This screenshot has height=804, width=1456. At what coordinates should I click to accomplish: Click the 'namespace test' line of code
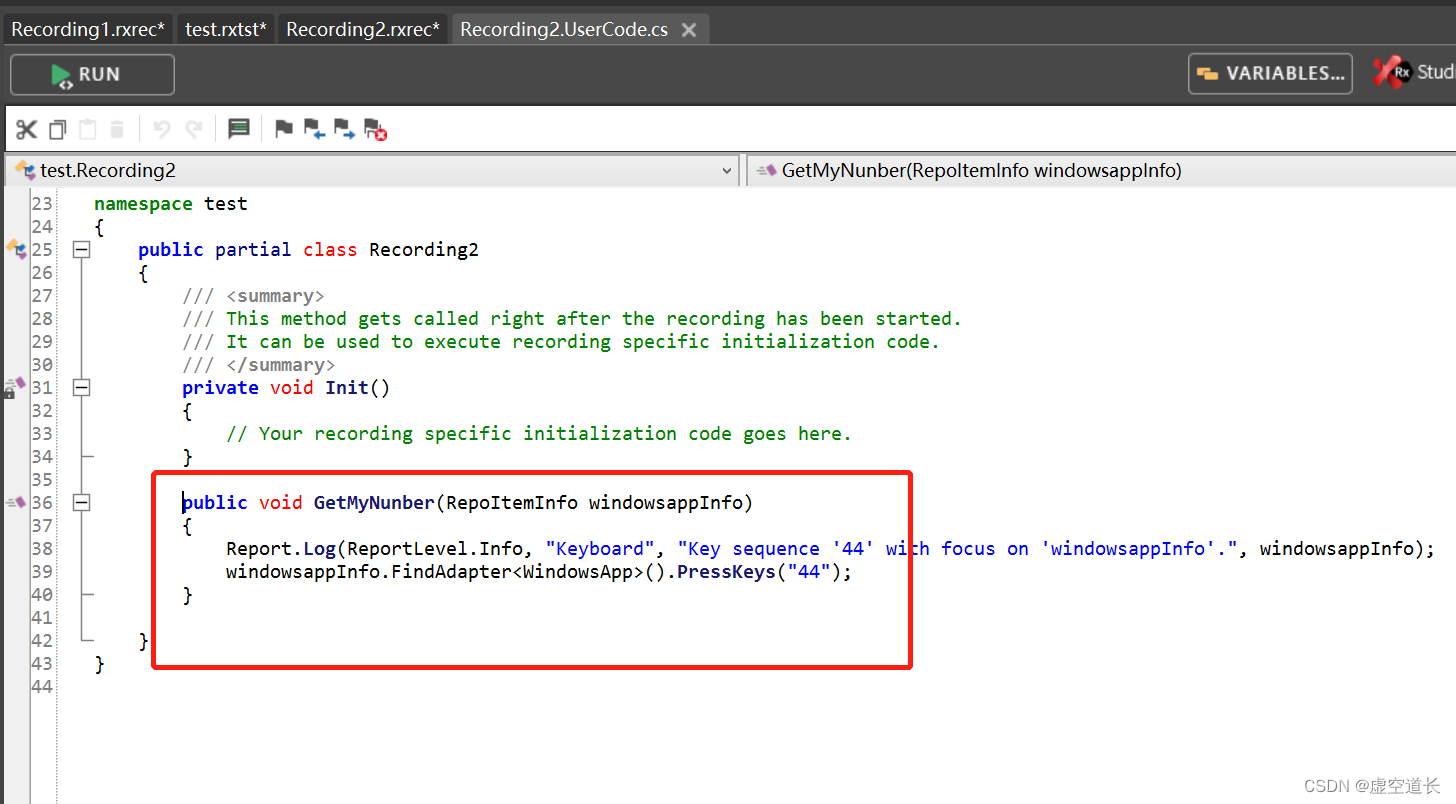(x=171, y=204)
